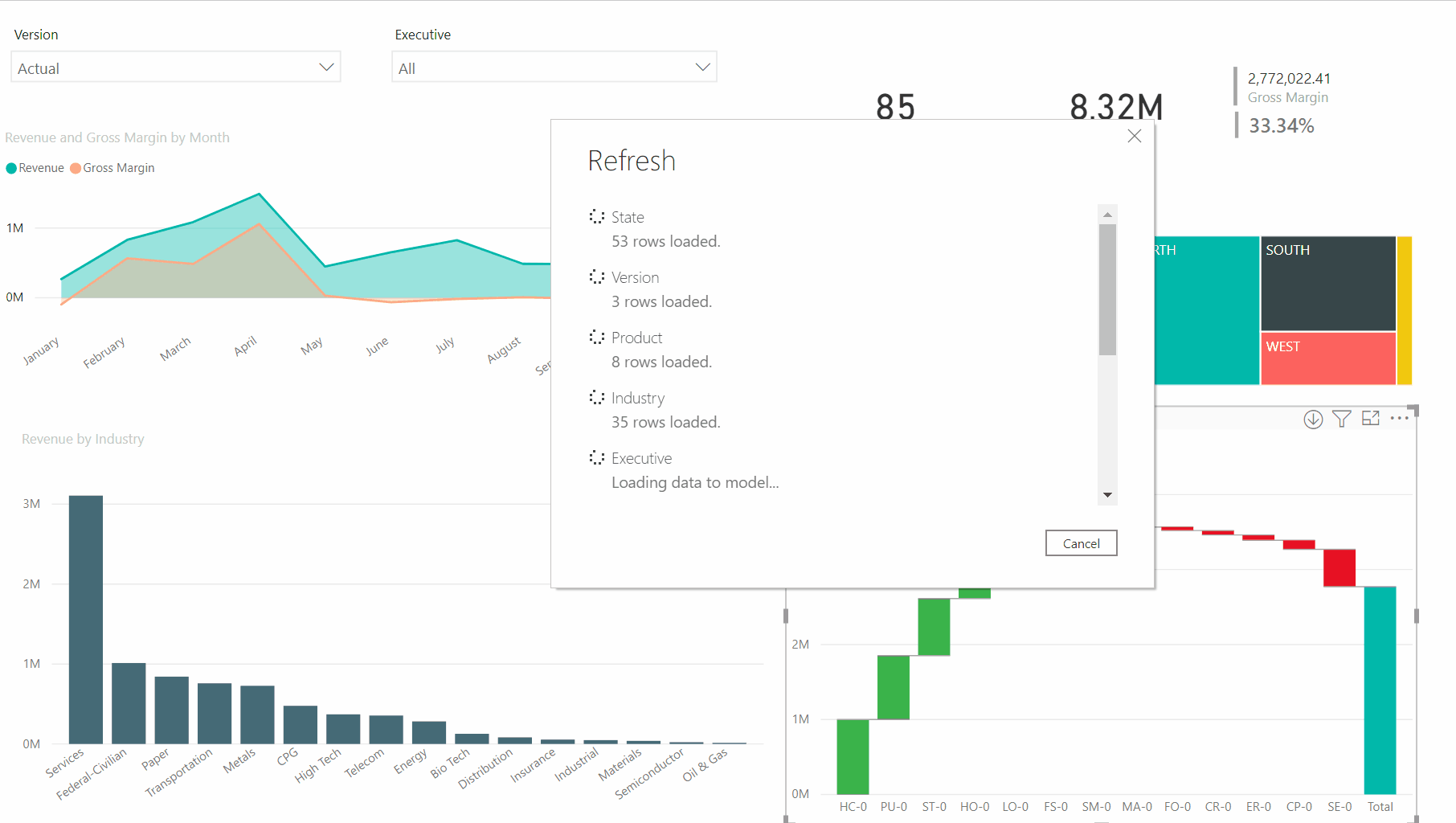Screen dimensions: 1456x823
Task: Click the Gross Margin legend marker
Action: (x=76, y=168)
